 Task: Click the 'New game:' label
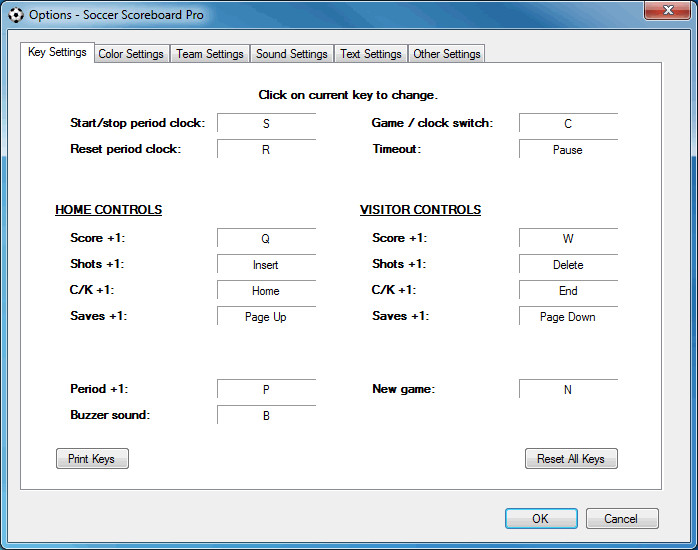click(x=403, y=389)
